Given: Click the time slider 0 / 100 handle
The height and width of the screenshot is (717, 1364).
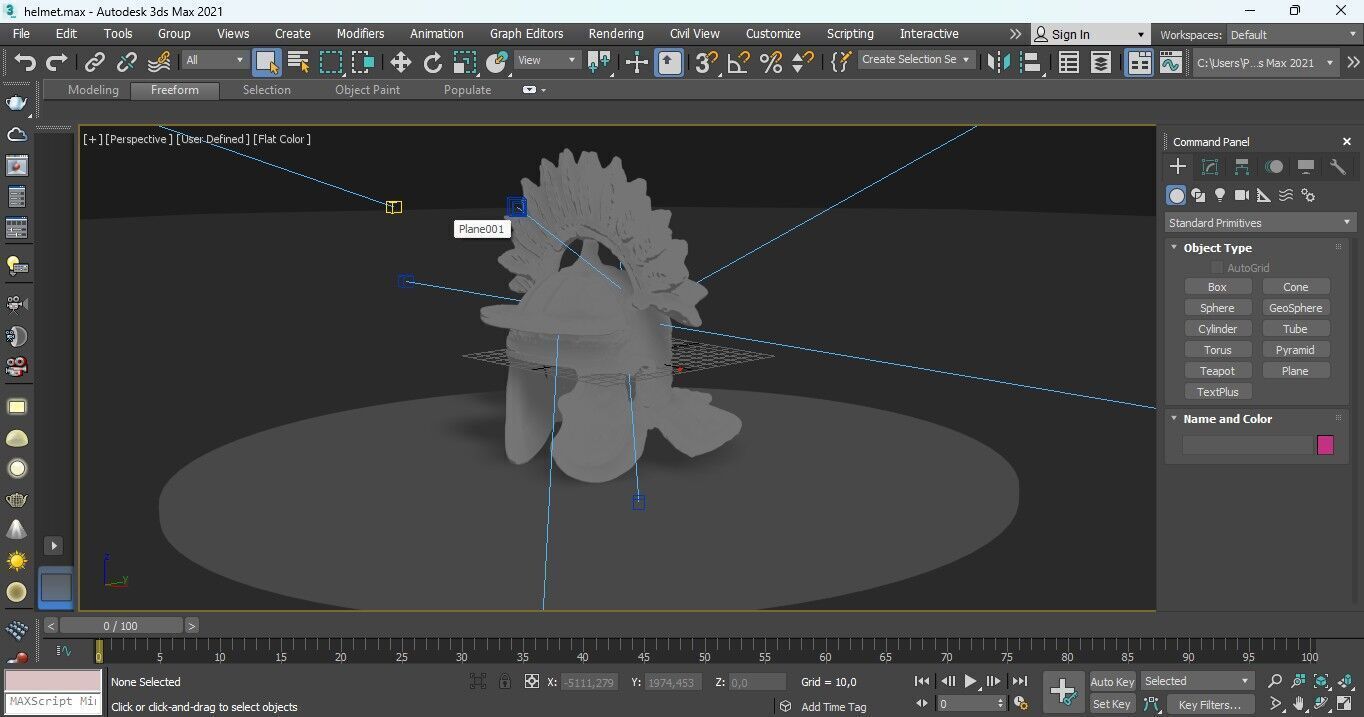Looking at the screenshot, I should coord(121,626).
